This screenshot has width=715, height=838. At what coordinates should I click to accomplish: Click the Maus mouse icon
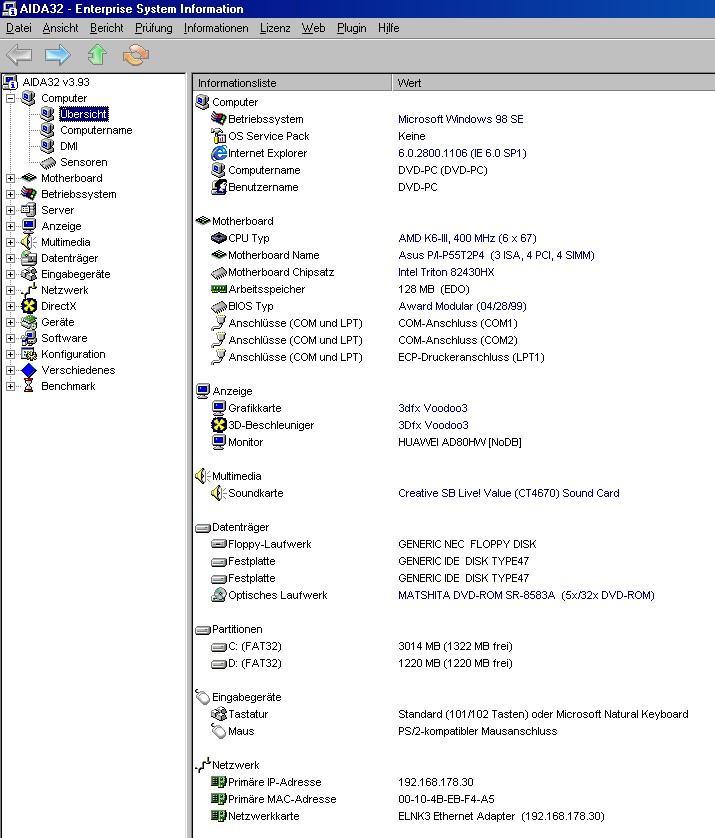219,731
